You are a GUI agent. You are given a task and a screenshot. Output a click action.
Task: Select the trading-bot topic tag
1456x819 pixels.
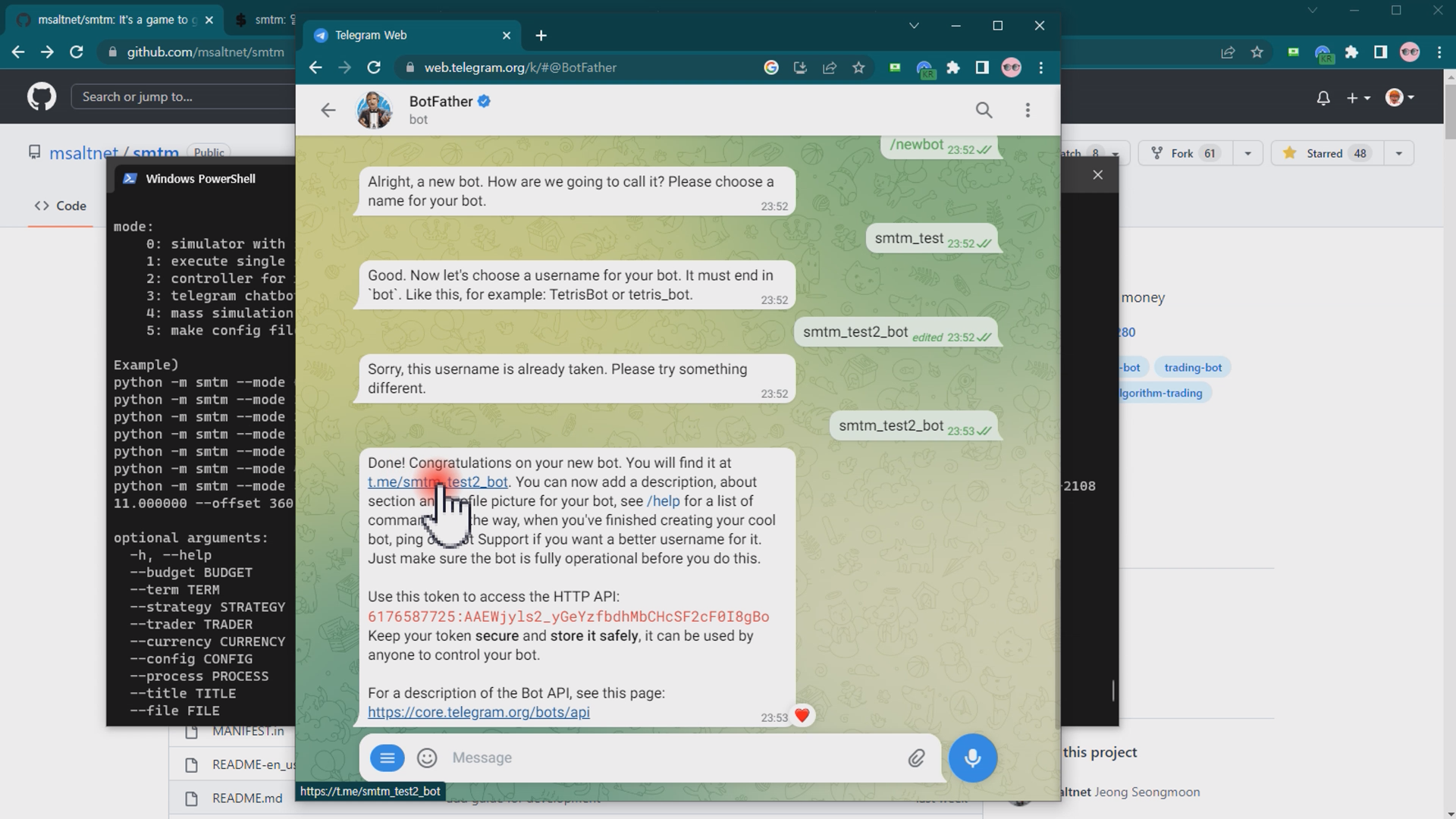1193,368
